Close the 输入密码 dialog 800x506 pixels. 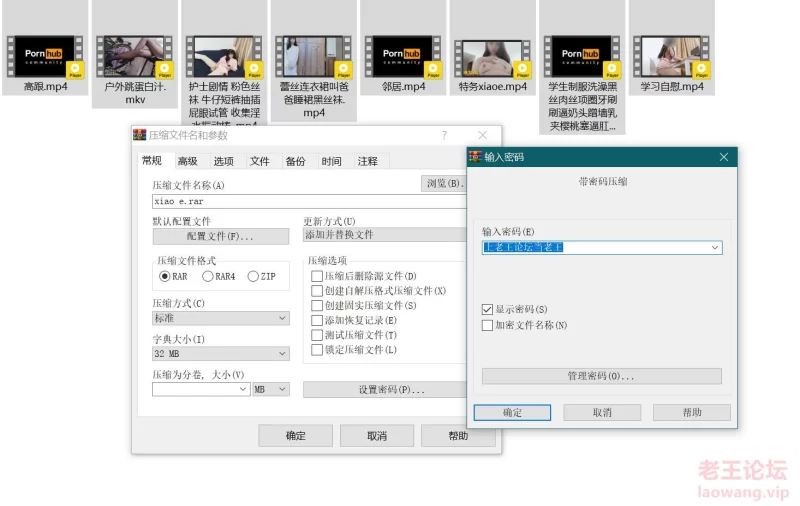tap(723, 157)
